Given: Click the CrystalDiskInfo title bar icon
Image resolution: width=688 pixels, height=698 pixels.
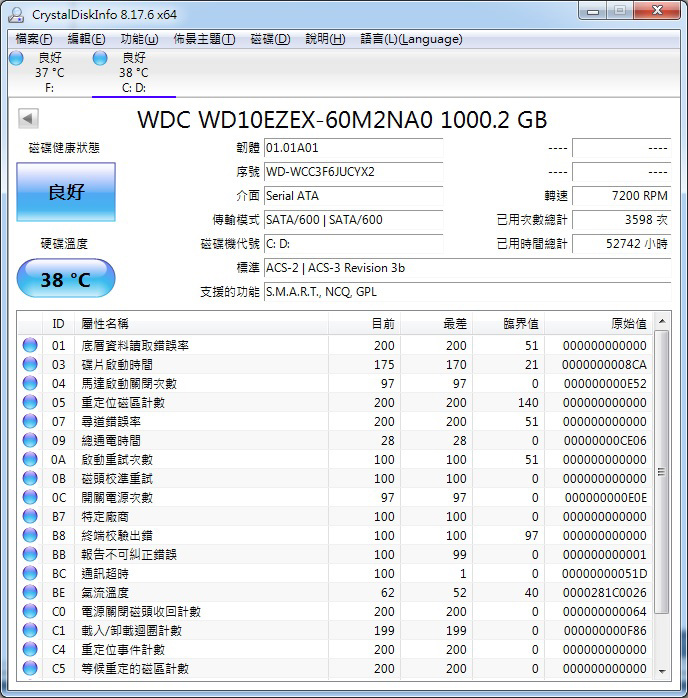Looking at the screenshot, I should click(x=16, y=14).
